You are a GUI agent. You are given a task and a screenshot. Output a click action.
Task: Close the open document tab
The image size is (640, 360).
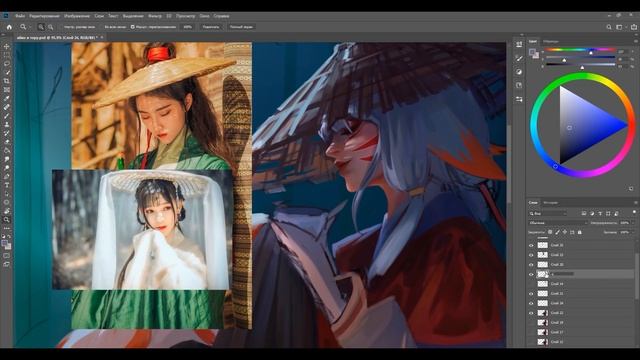coord(102,37)
